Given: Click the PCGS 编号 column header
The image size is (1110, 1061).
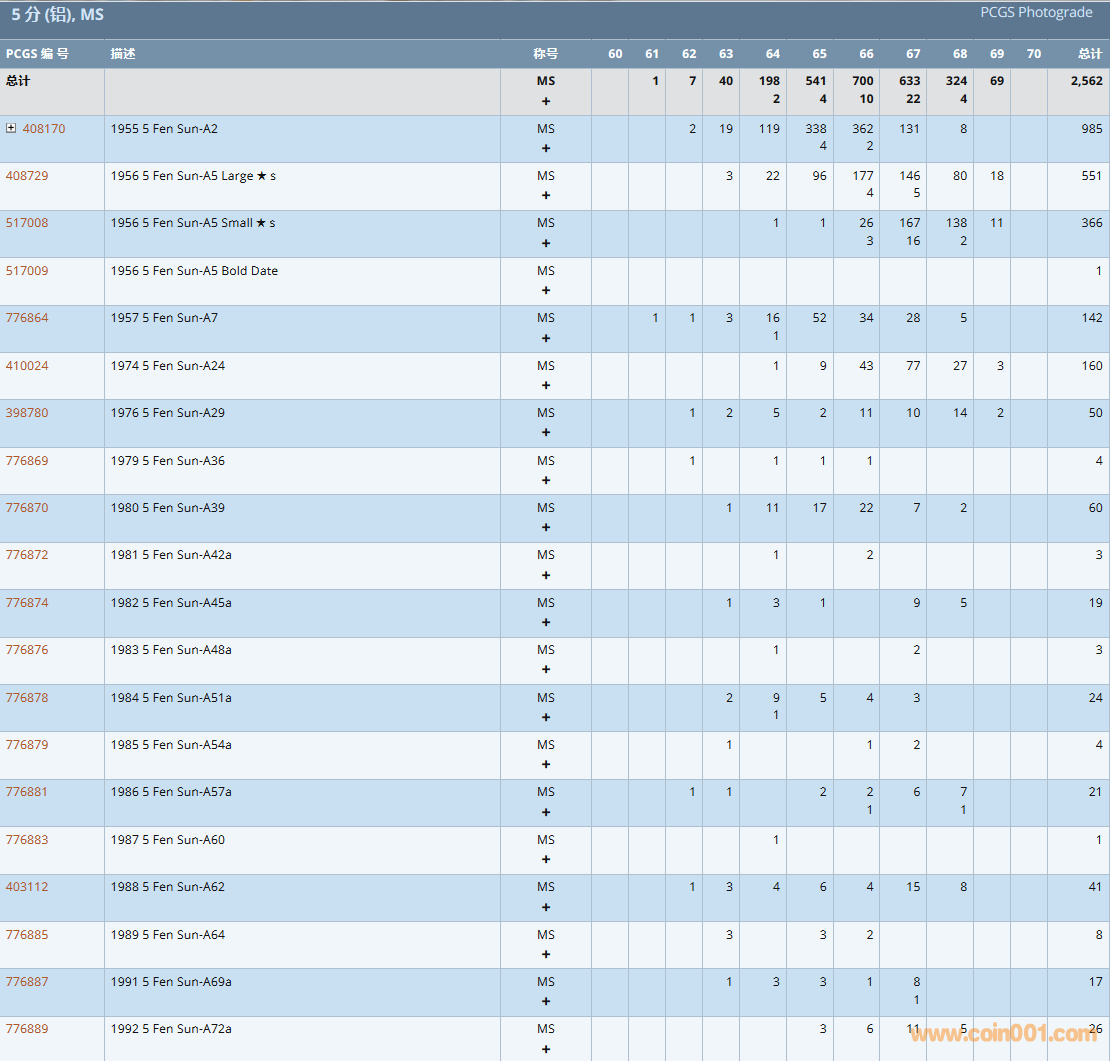Looking at the screenshot, I should pos(37,54).
